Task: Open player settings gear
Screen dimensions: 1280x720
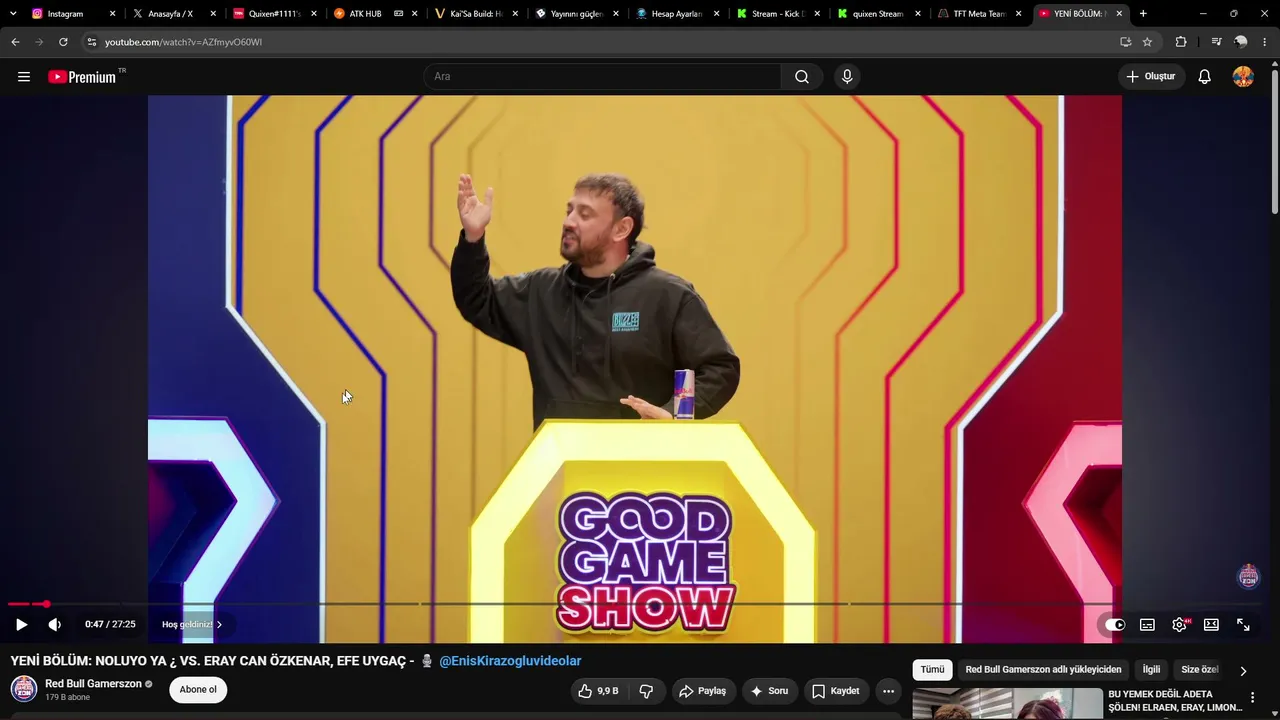Action: point(1180,625)
